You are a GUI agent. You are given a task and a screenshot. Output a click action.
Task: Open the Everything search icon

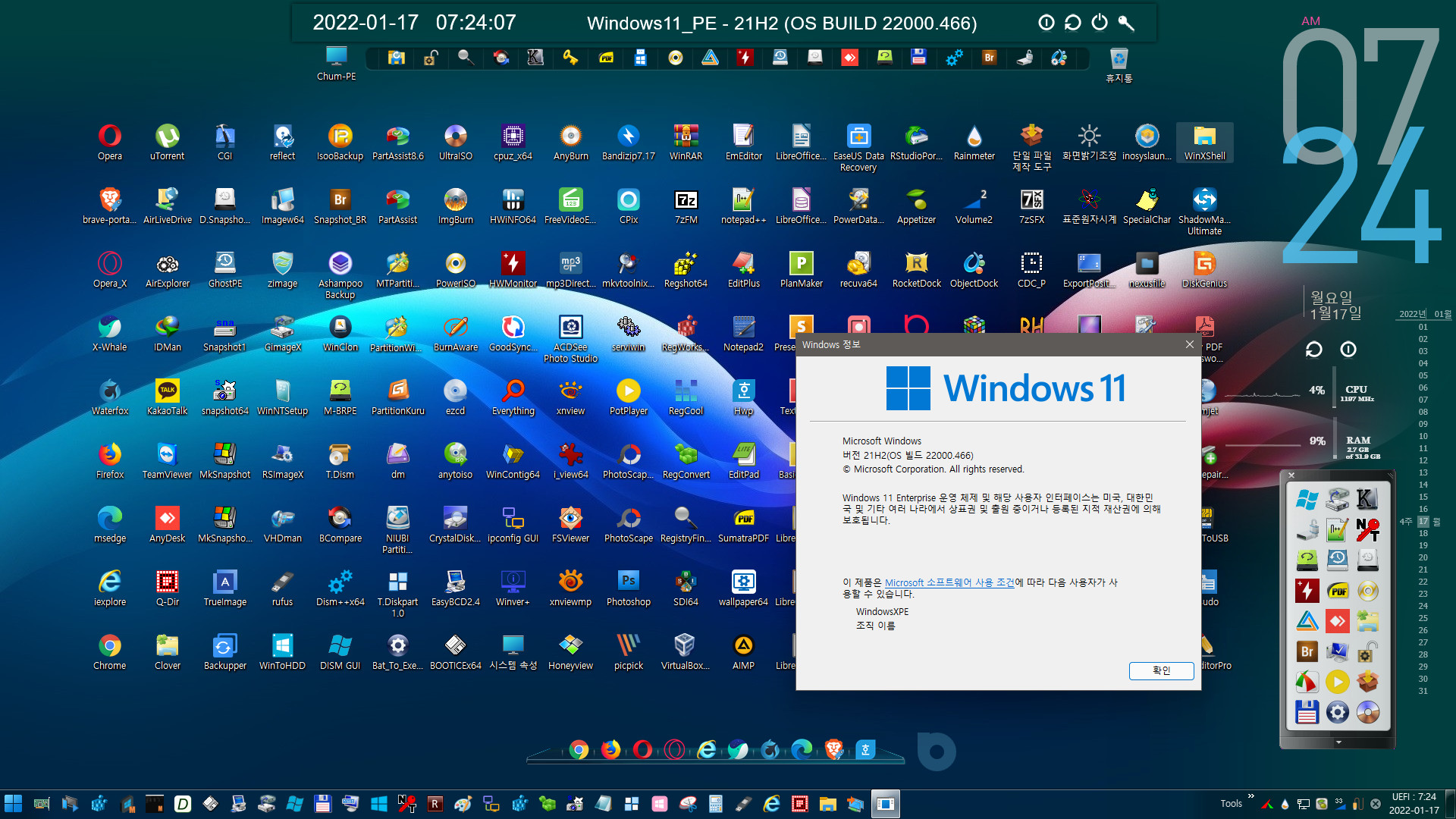click(x=513, y=397)
